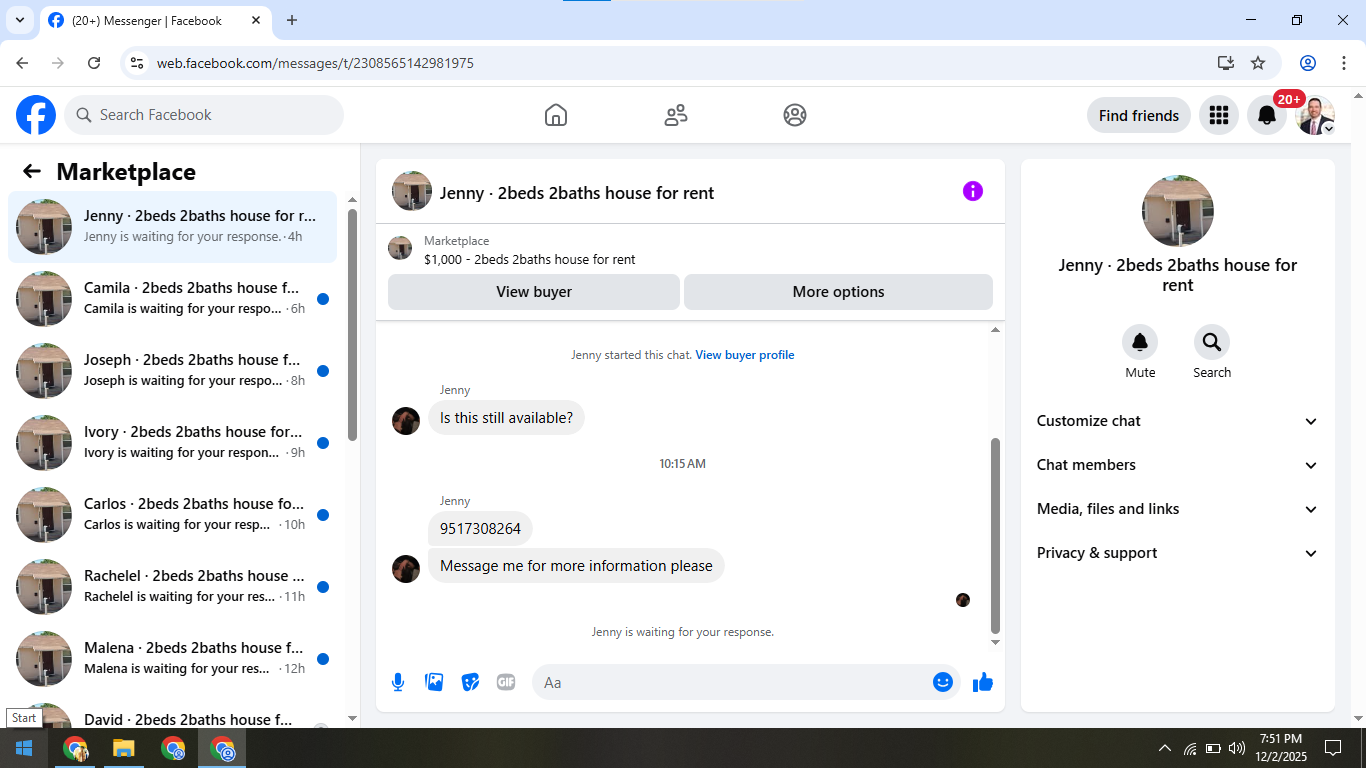Open Malena's conversation in the list
Image resolution: width=1366 pixels, height=768 pixels.
(x=172, y=659)
